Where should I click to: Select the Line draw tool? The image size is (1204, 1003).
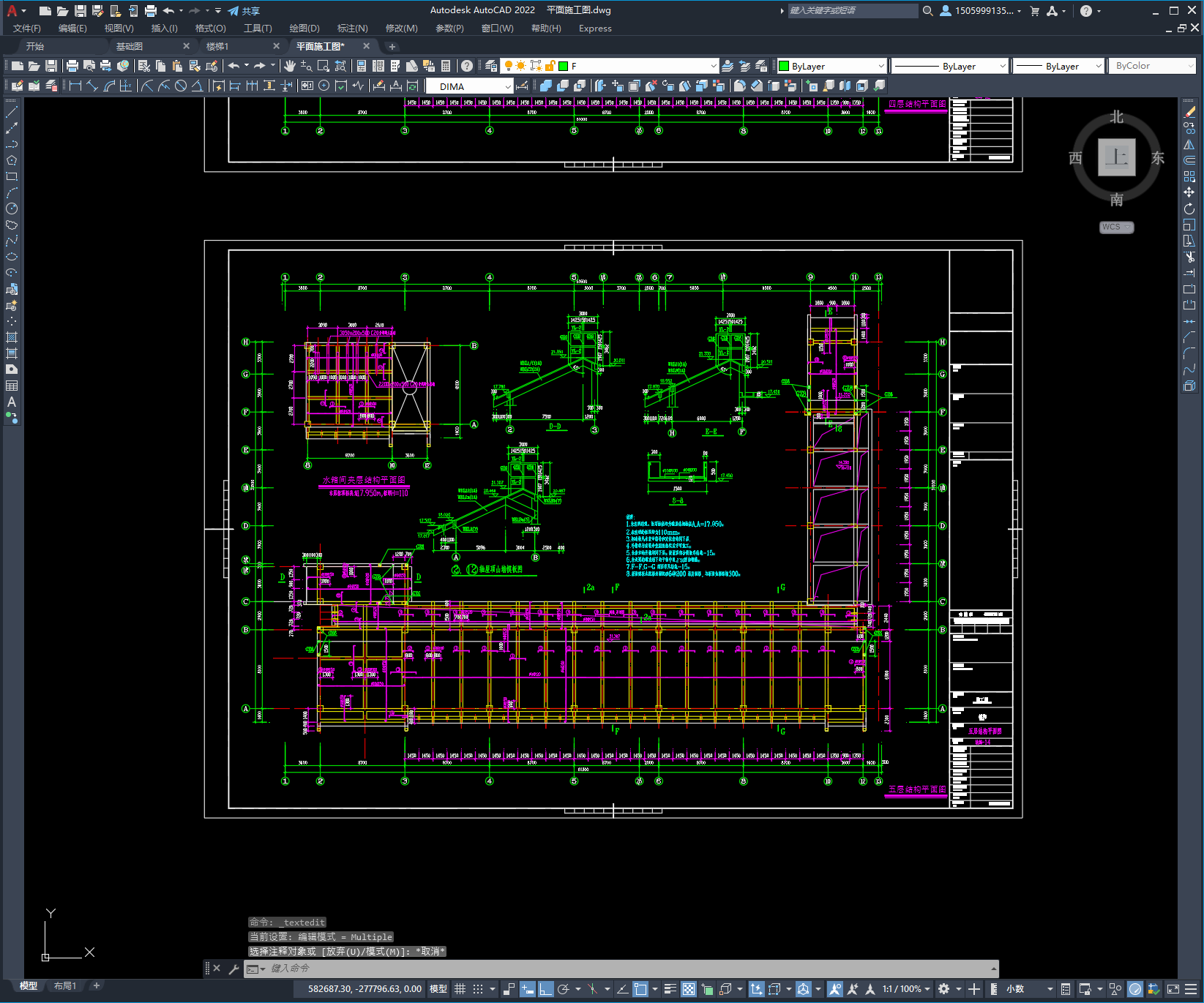12,112
